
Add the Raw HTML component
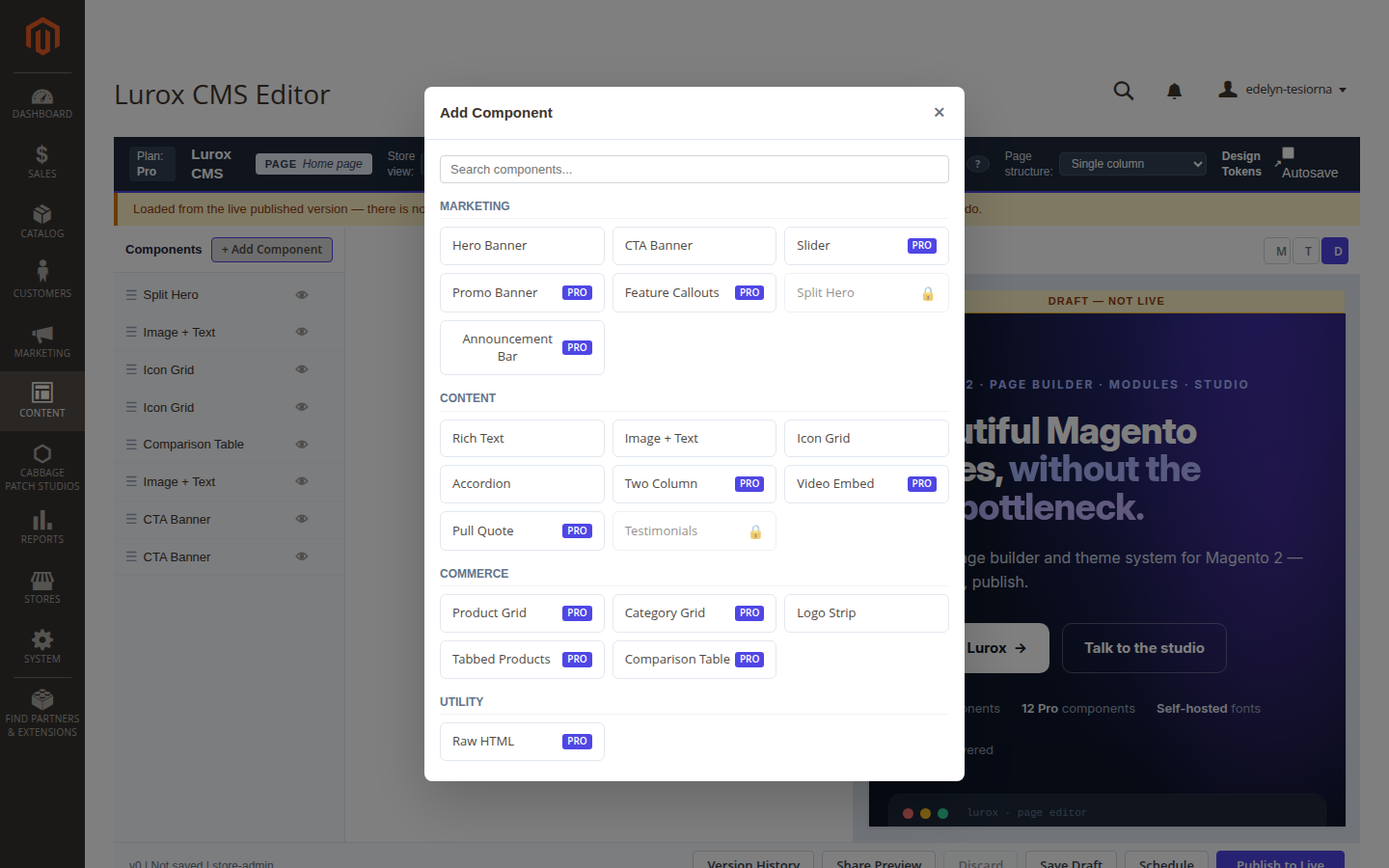click(522, 742)
